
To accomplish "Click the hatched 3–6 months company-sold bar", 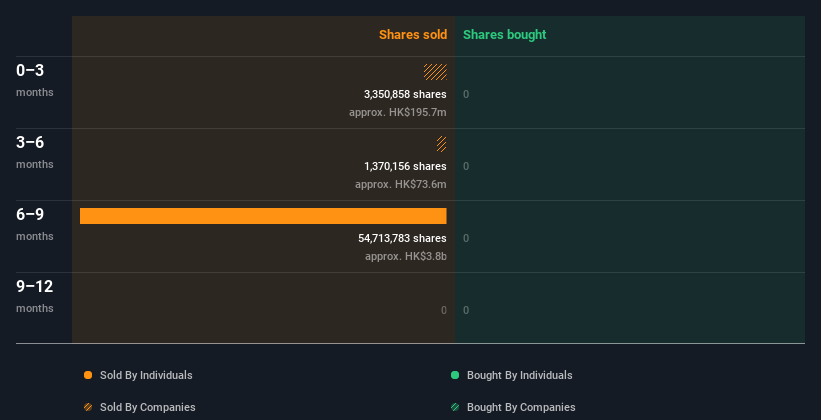I will tap(441, 144).
